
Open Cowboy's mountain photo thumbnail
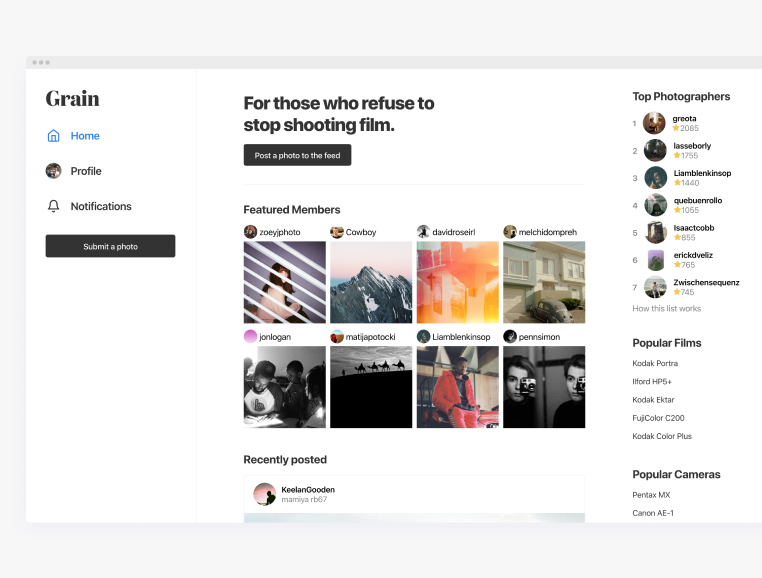[x=371, y=282]
